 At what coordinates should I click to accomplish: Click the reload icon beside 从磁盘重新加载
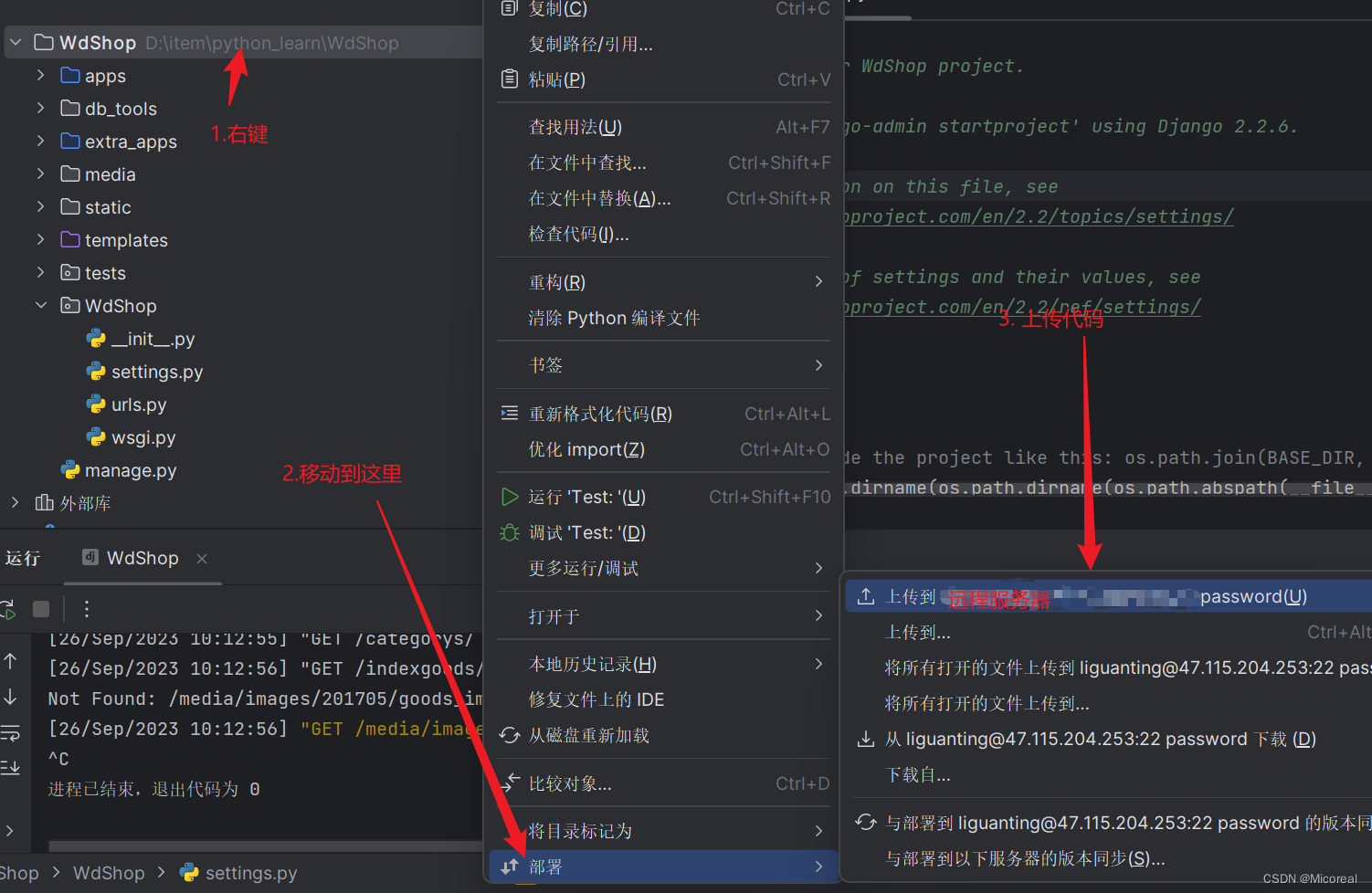pos(510,735)
